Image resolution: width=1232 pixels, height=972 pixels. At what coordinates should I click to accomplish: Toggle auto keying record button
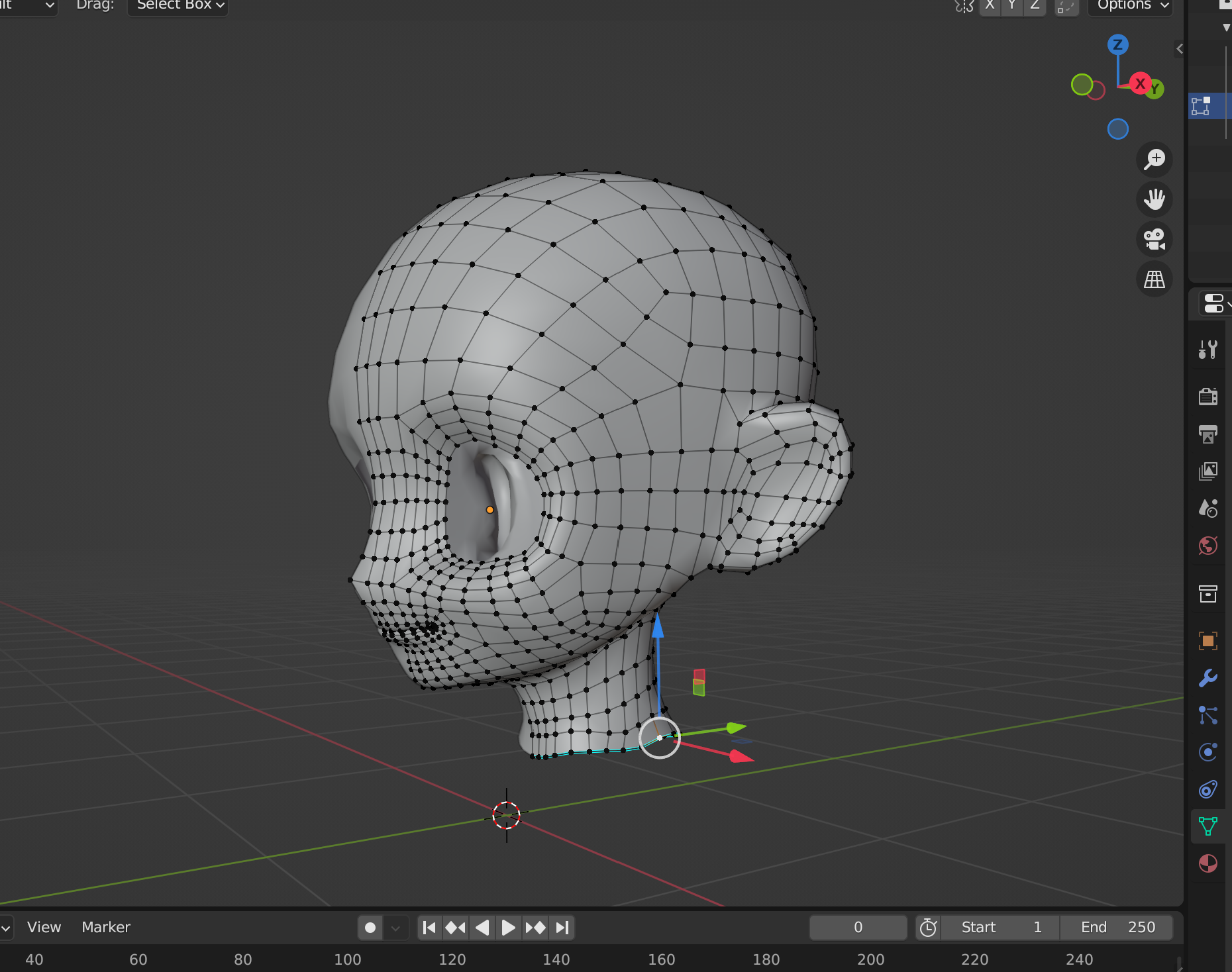click(370, 928)
